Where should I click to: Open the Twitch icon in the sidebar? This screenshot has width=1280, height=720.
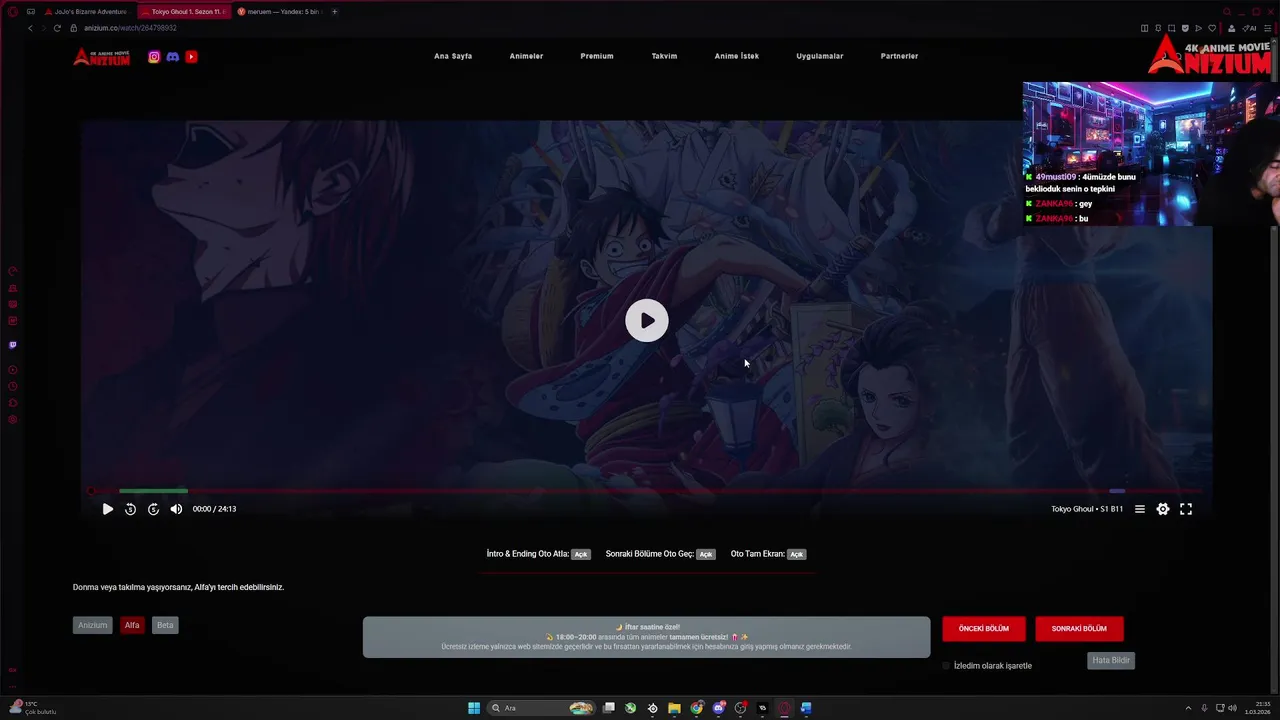pos(12,345)
